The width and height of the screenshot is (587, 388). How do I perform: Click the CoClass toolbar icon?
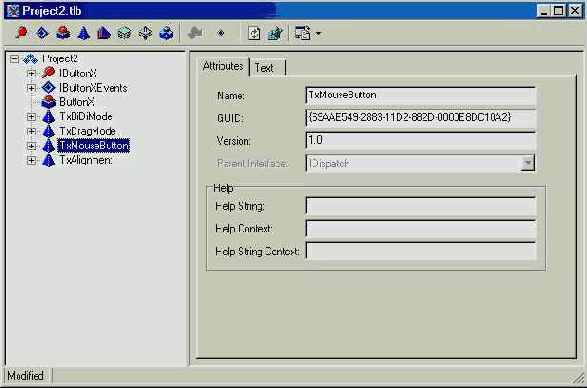click(63, 33)
